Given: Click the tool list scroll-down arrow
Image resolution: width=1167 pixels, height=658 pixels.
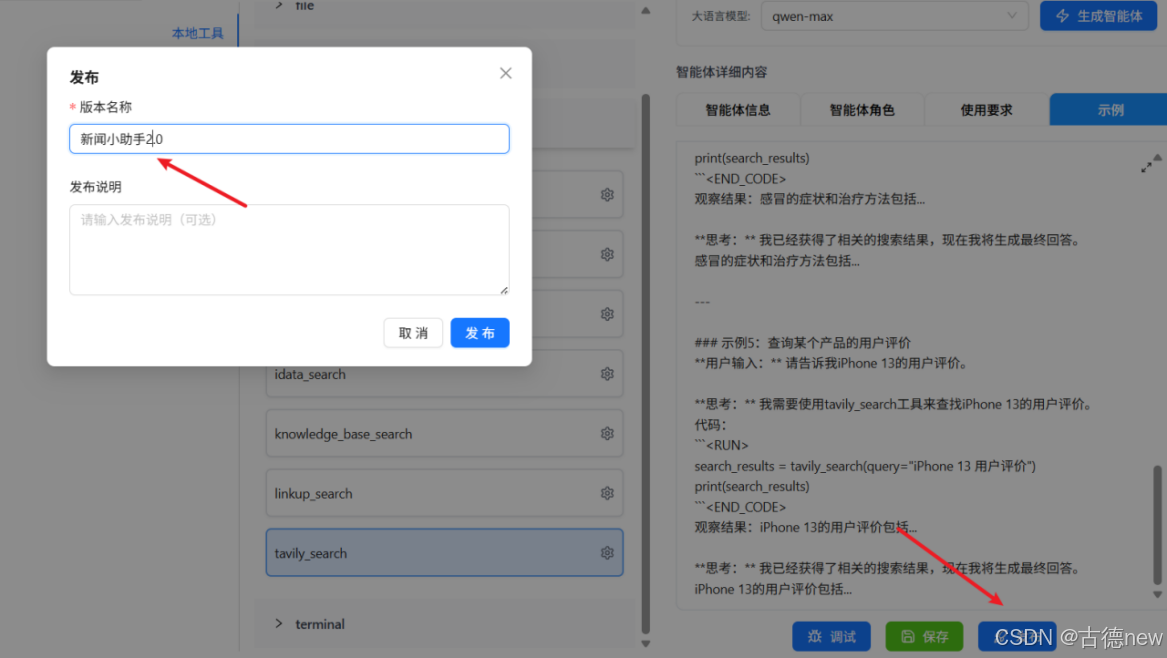Looking at the screenshot, I should tap(645, 644).
